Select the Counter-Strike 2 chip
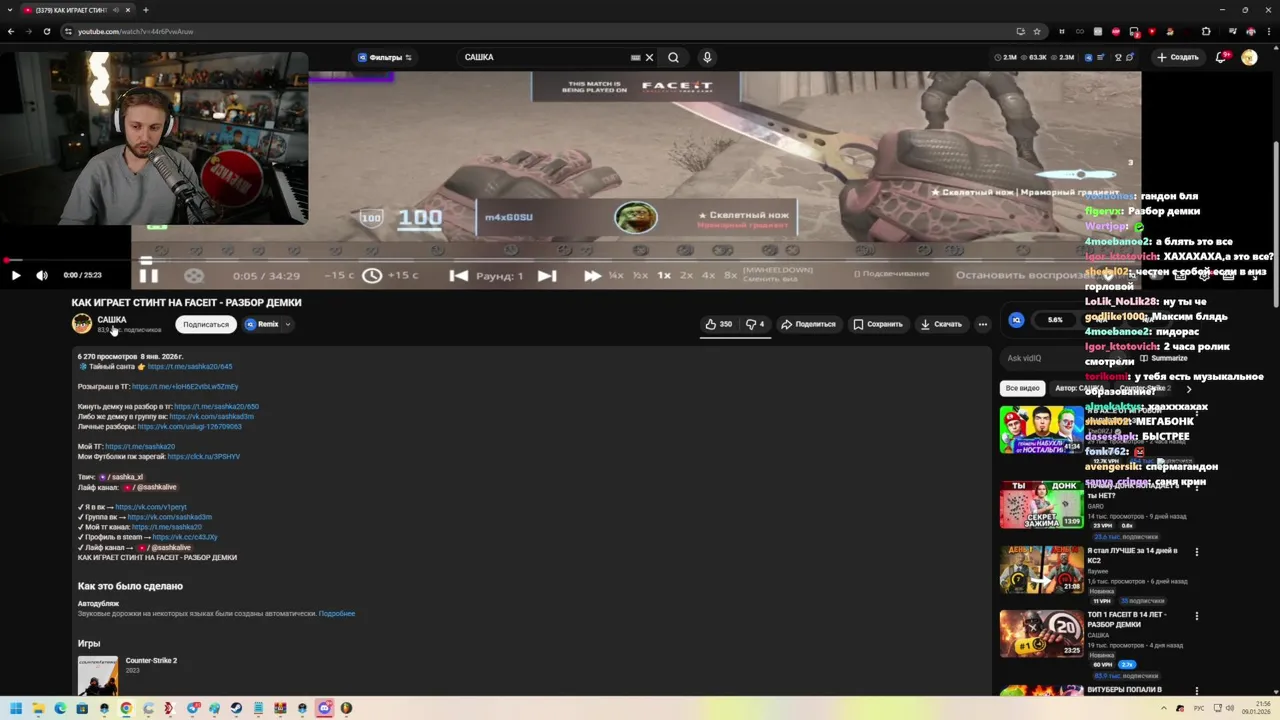The image size is (1280, 720). tap(1143, 388)
